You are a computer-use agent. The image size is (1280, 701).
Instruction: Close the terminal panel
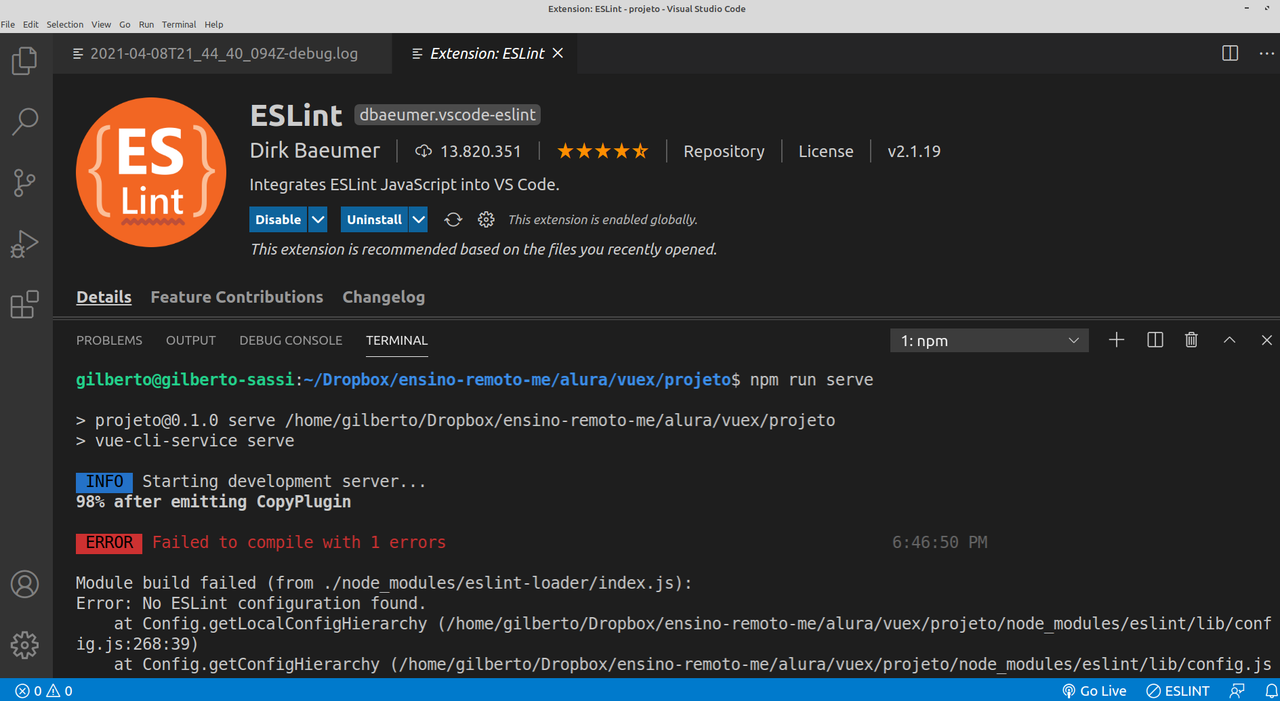click(1266, 340)
